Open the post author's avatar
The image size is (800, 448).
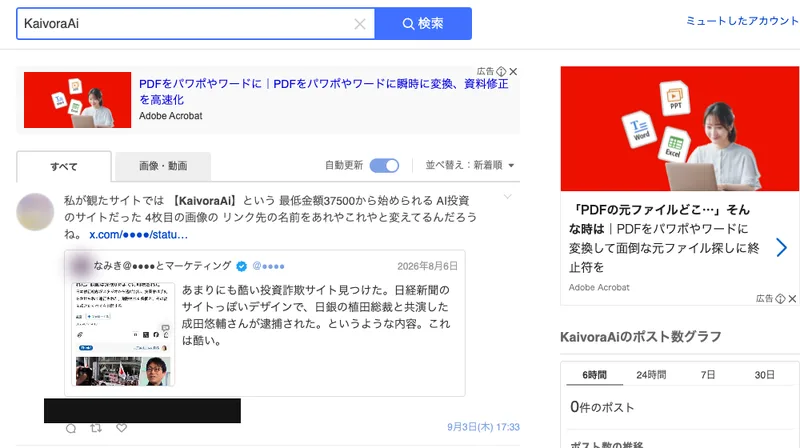pyautogui.click(x=35, y=212)
